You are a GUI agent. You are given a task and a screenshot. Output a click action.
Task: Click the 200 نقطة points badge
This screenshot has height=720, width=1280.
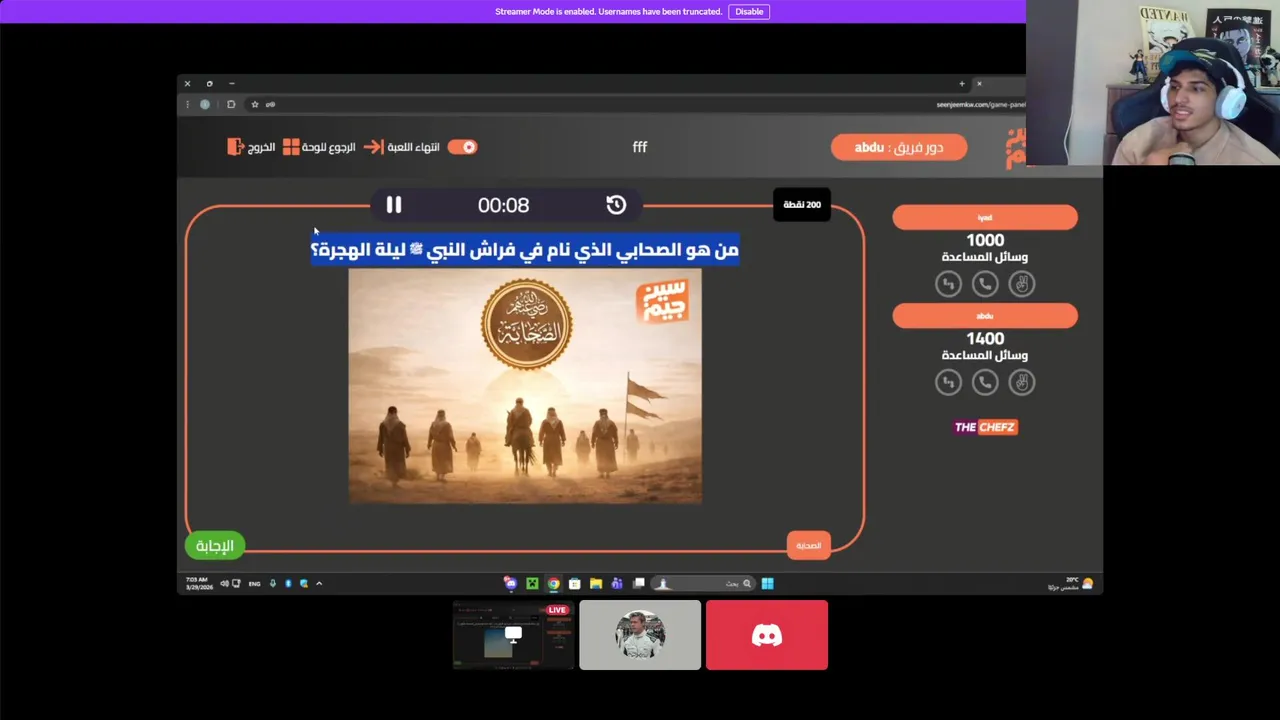click(x=802, y=204)
